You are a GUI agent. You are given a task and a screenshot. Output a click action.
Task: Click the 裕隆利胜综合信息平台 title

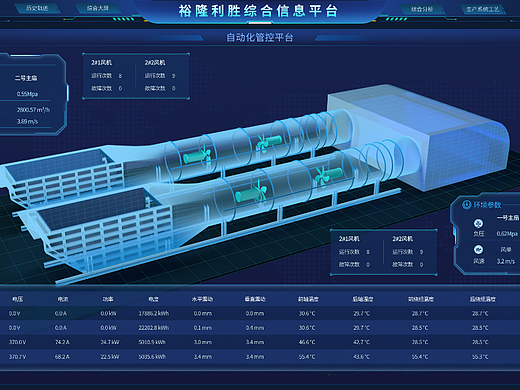point(258,11)
